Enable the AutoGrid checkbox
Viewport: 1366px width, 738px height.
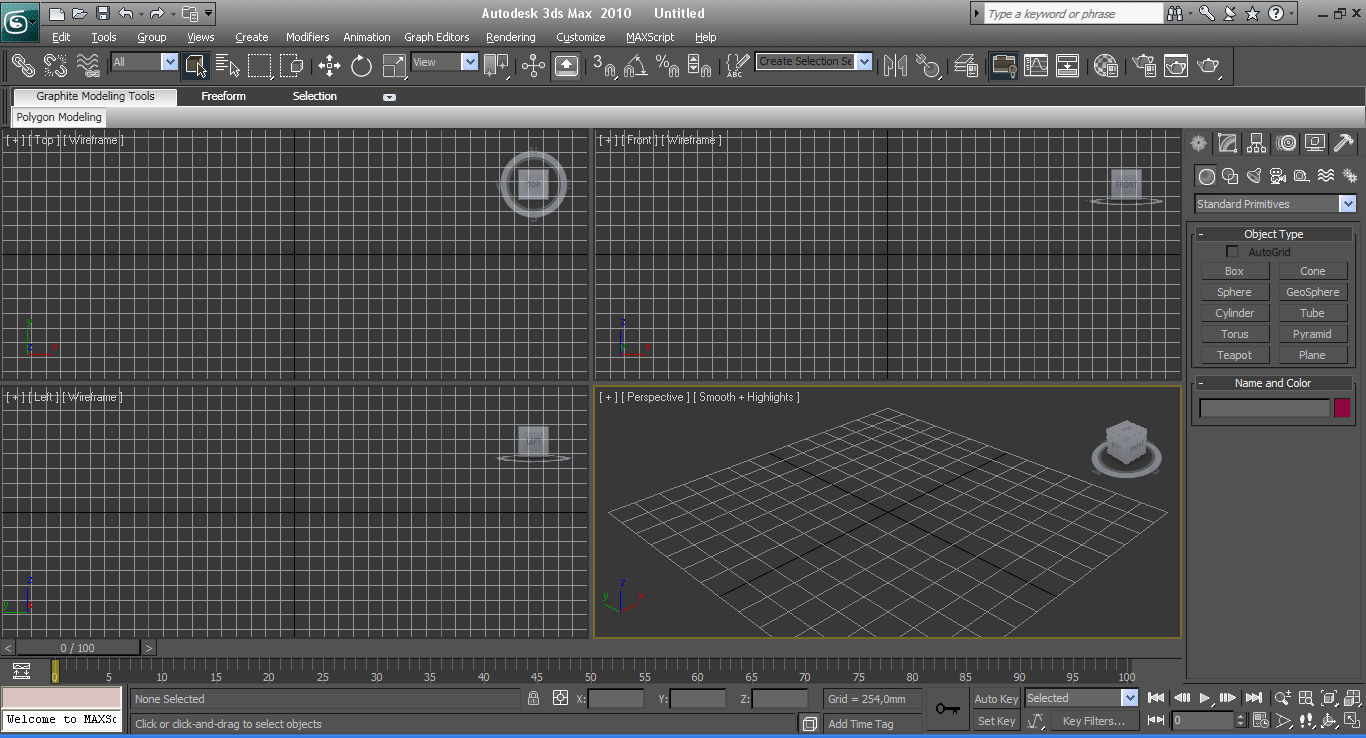coord(1232,252)
